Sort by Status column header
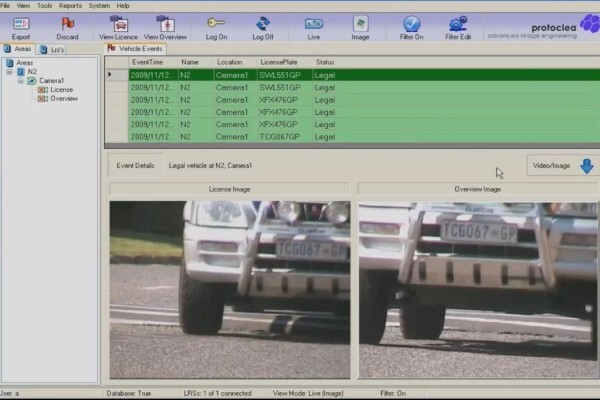Screen dimensions: 600x400 click(x=325, y=62)
